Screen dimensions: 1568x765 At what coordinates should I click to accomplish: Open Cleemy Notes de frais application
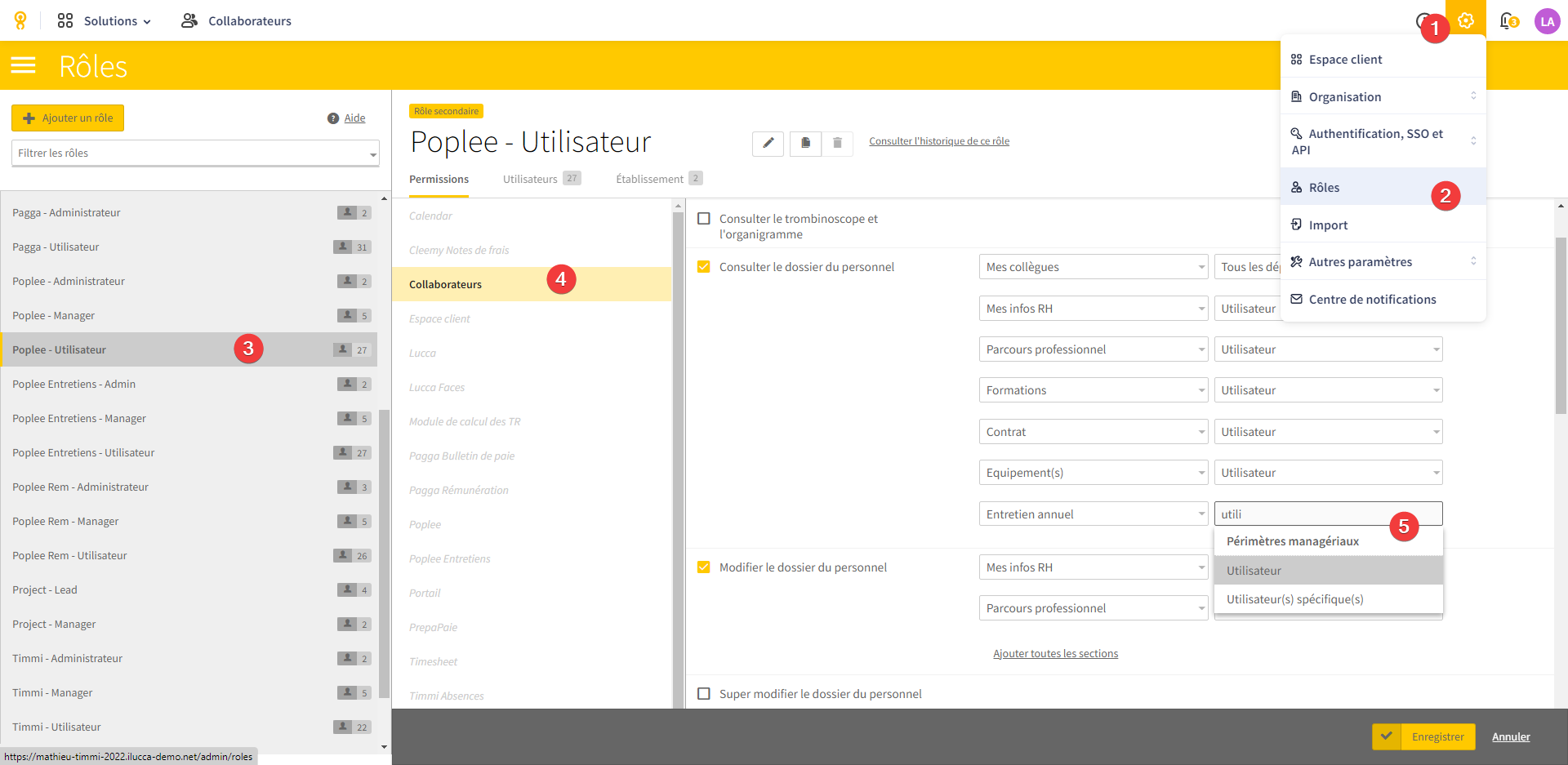[532, 250]
